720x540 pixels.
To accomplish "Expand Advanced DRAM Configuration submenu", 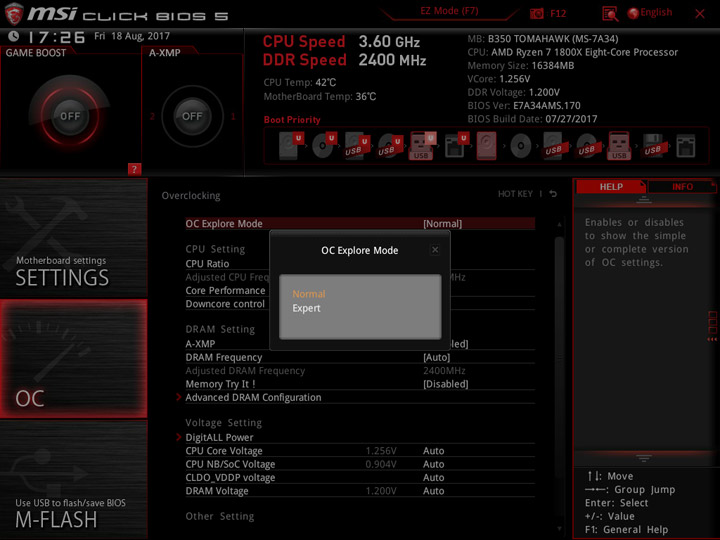I will click(253, 397).
